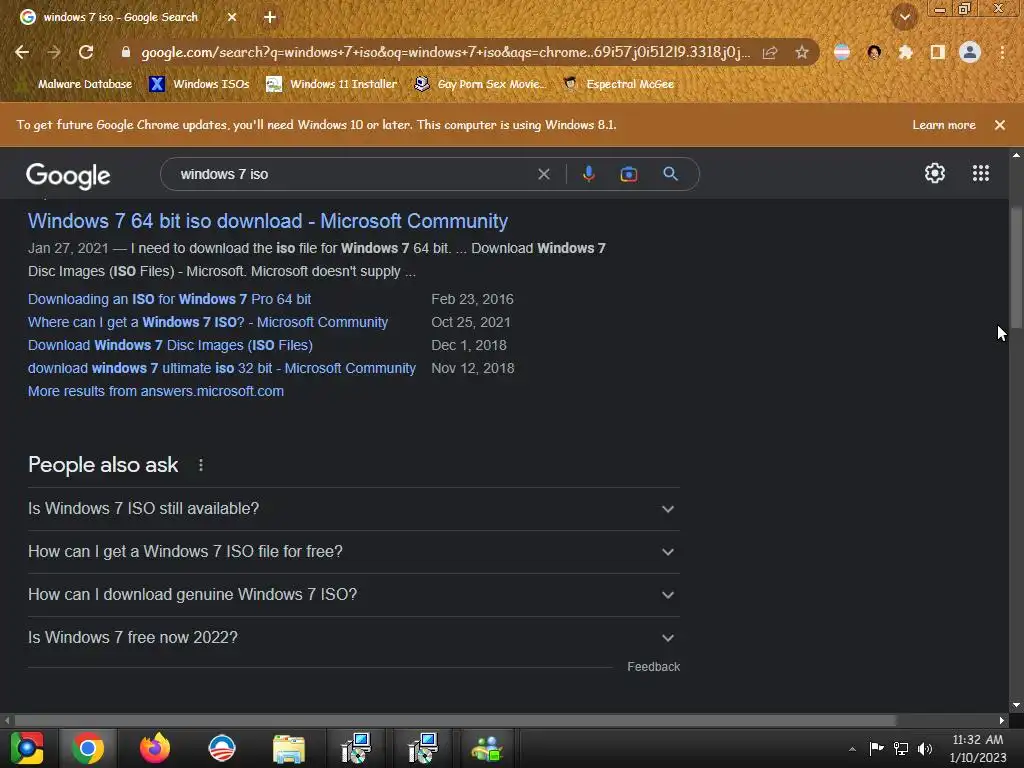Open Chrome's three-dot menu
This screenshot has width=1024, height=768.
pyautogui.click(x=1002, y=52)
